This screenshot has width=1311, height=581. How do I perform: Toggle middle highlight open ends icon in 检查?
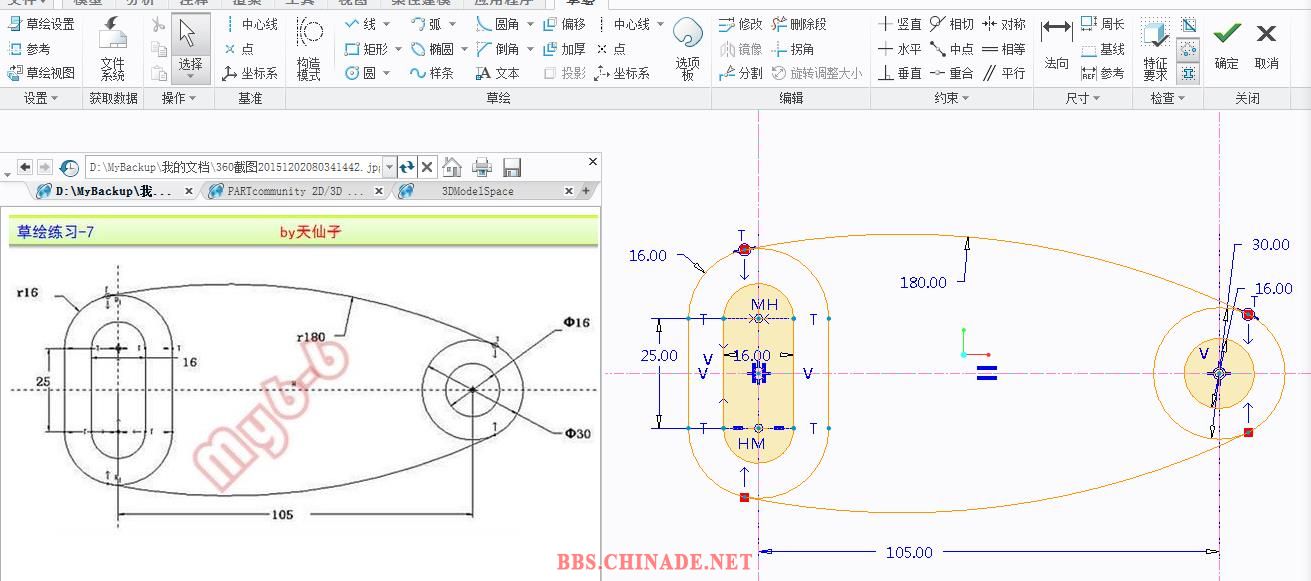1188,49
